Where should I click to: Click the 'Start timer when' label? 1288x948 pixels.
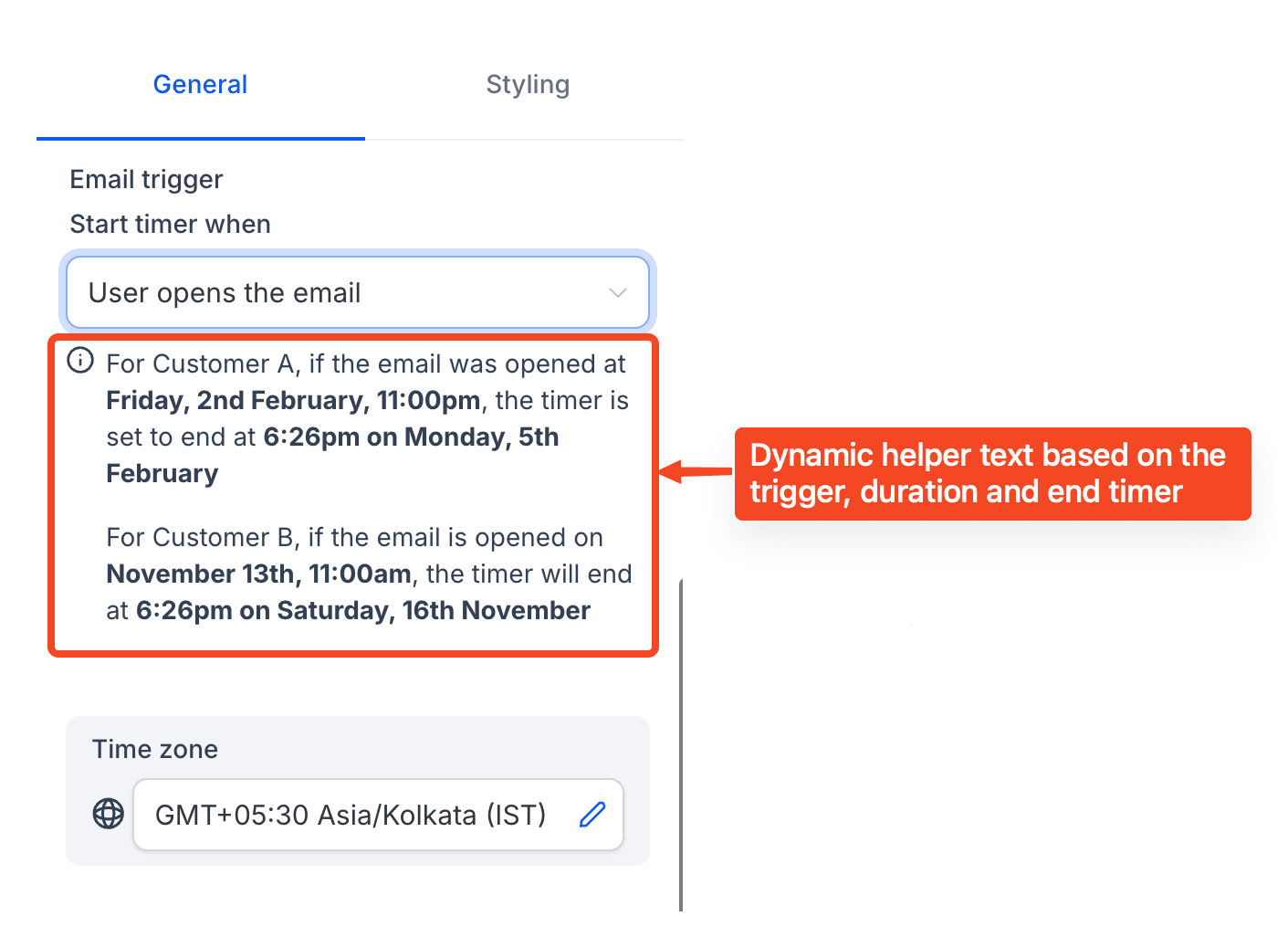(171, 224)
